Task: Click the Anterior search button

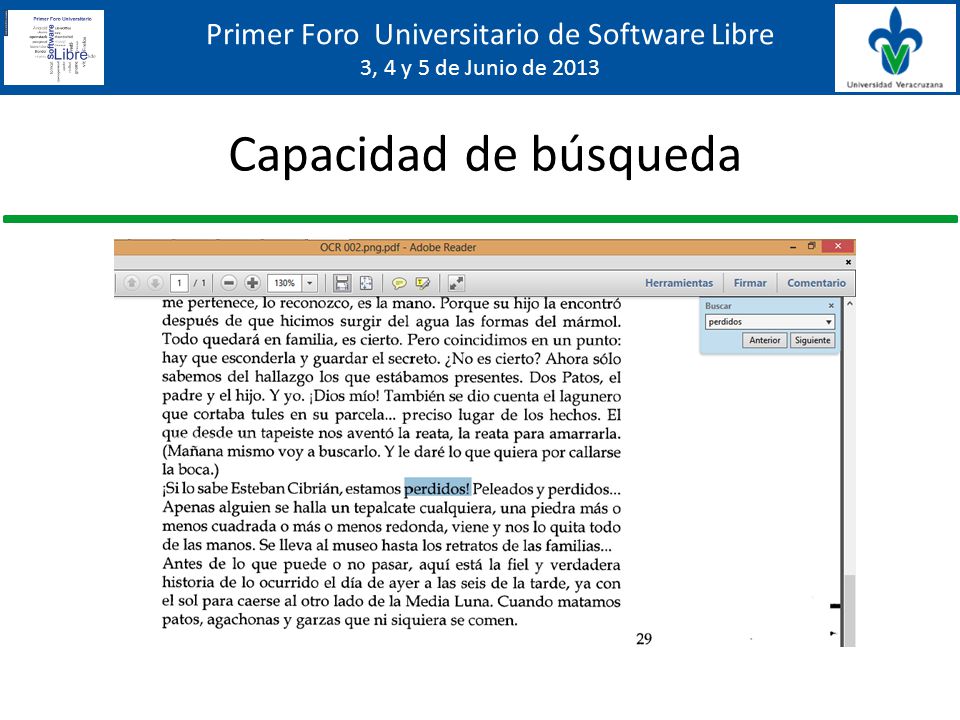Action: point(765,340)
